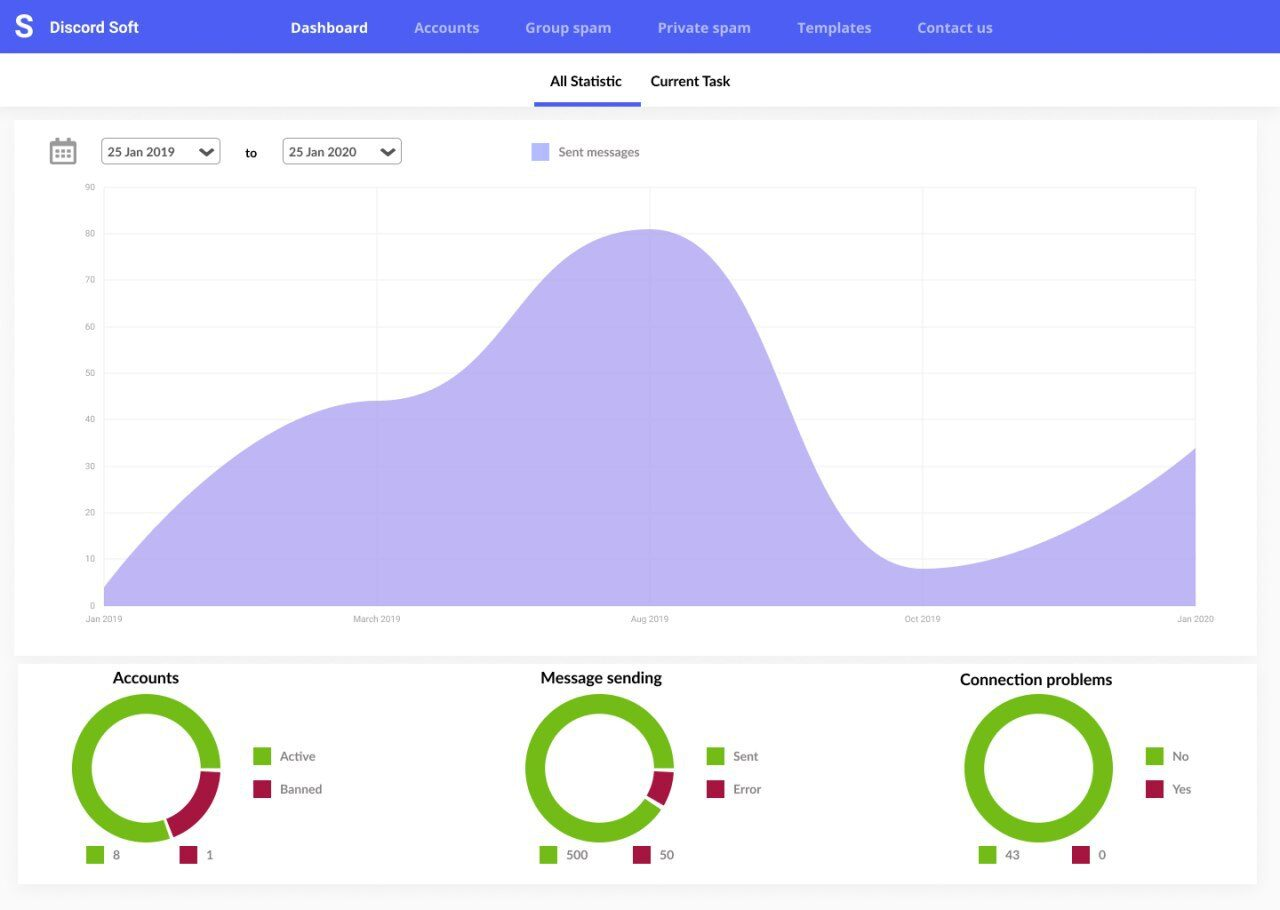Click the Contact us link
This screenshot has height=910, width=1280.
(x=955, y=28)
